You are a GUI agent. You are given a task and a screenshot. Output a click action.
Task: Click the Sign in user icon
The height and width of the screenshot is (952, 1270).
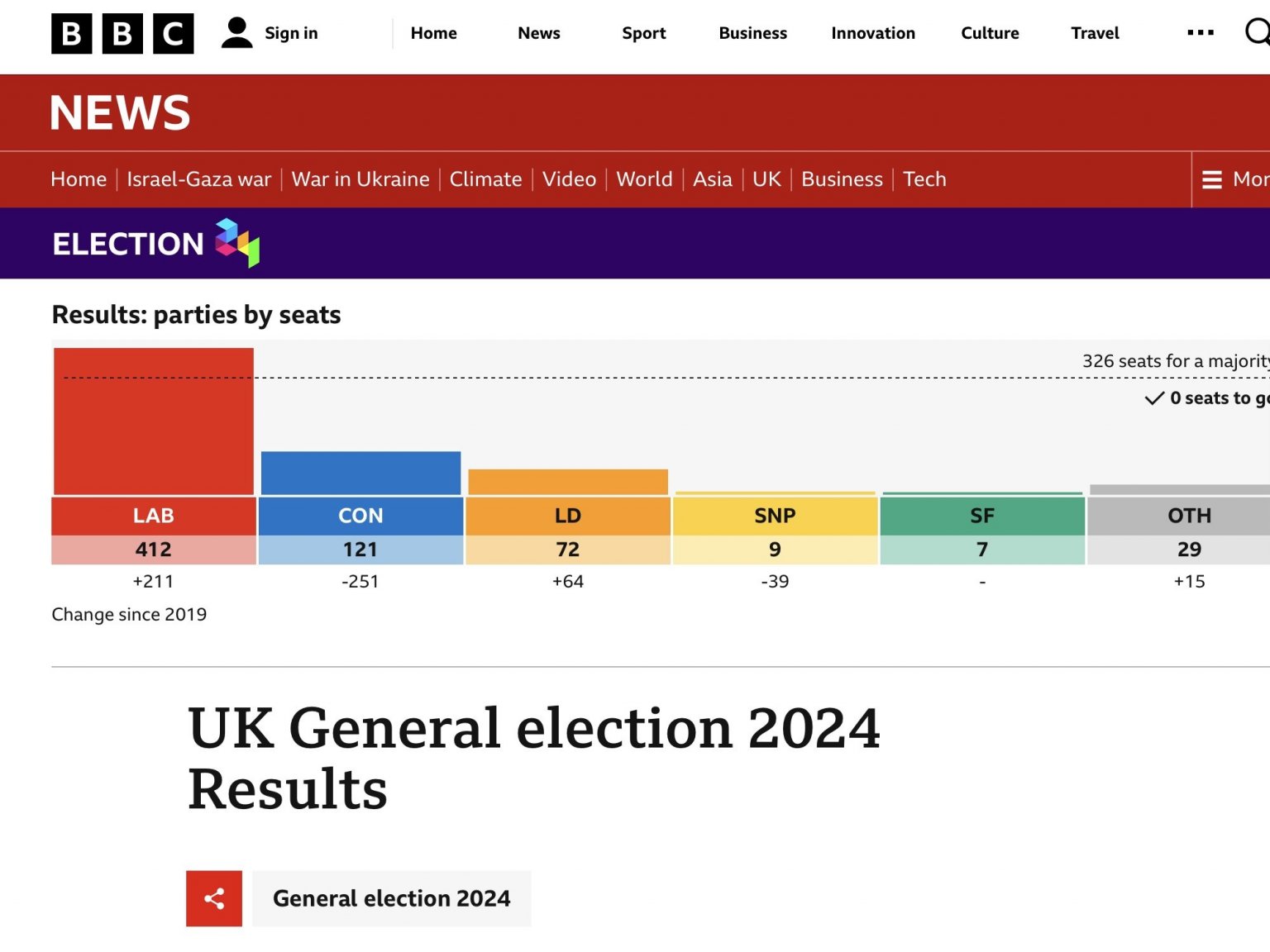pos(236,33)
